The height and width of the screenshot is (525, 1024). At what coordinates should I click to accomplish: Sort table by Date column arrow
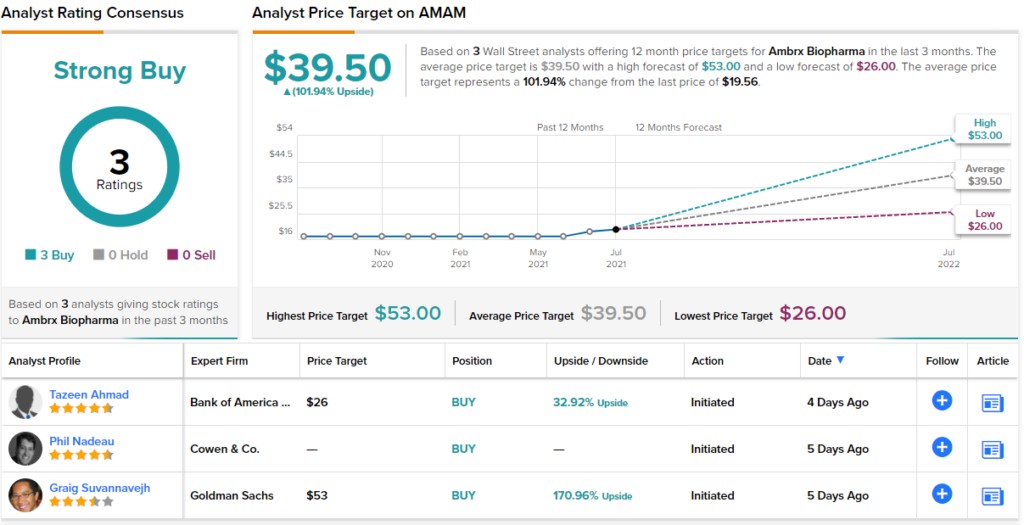pyautogui.click(x=840, y=360)
